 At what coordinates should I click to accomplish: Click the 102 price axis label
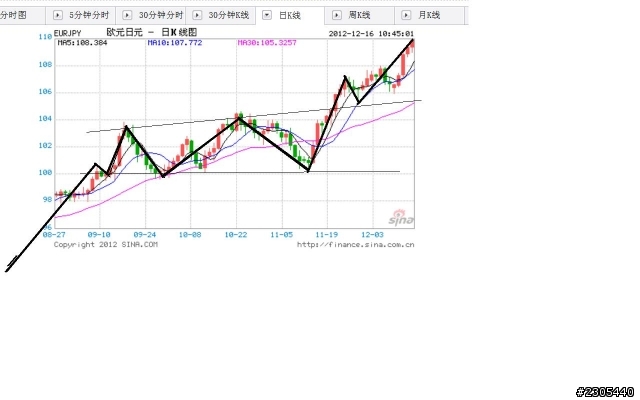[x=45, y=146]
